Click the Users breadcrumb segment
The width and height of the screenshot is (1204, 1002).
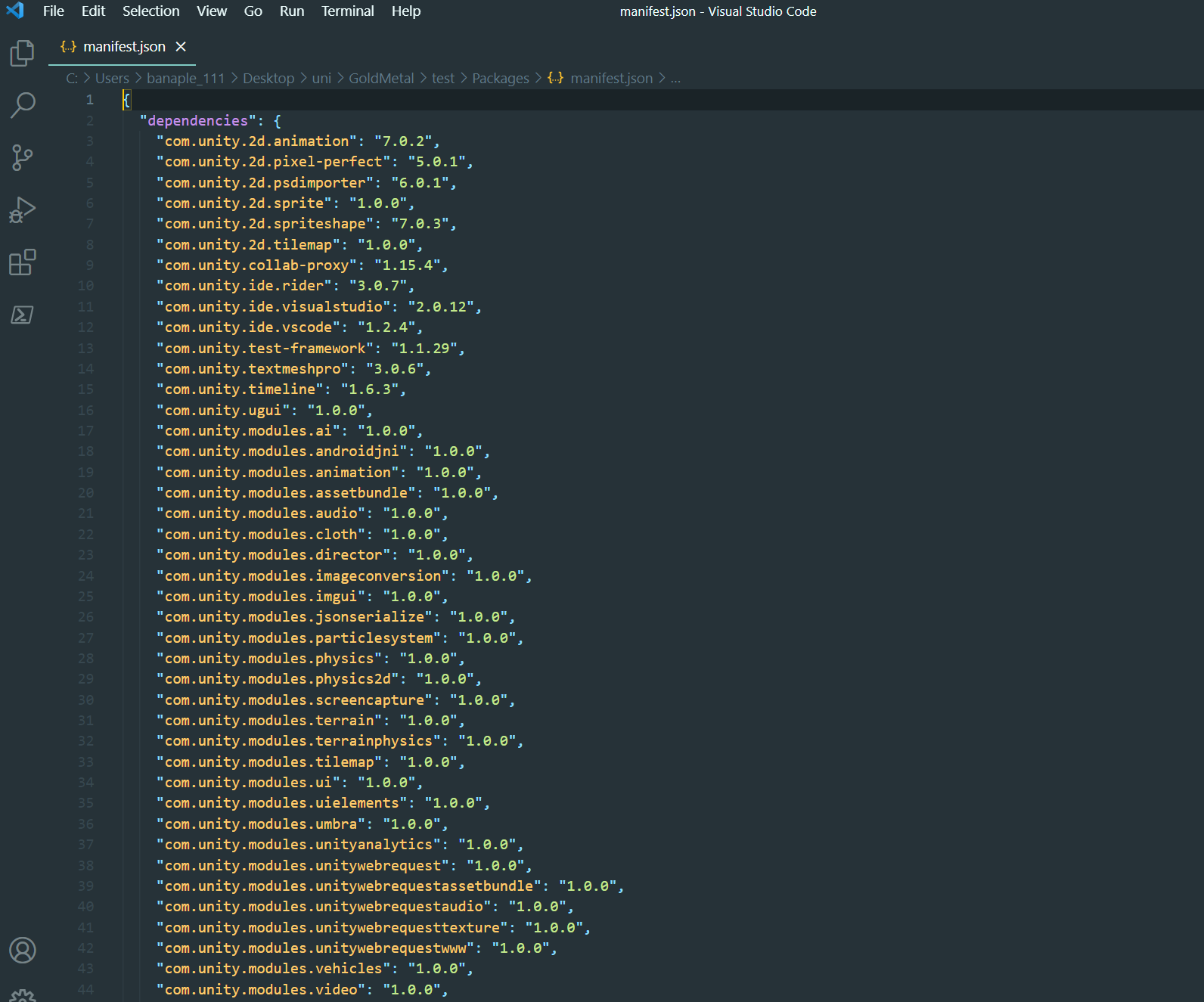pyautogui.click(x=112, y=79)
